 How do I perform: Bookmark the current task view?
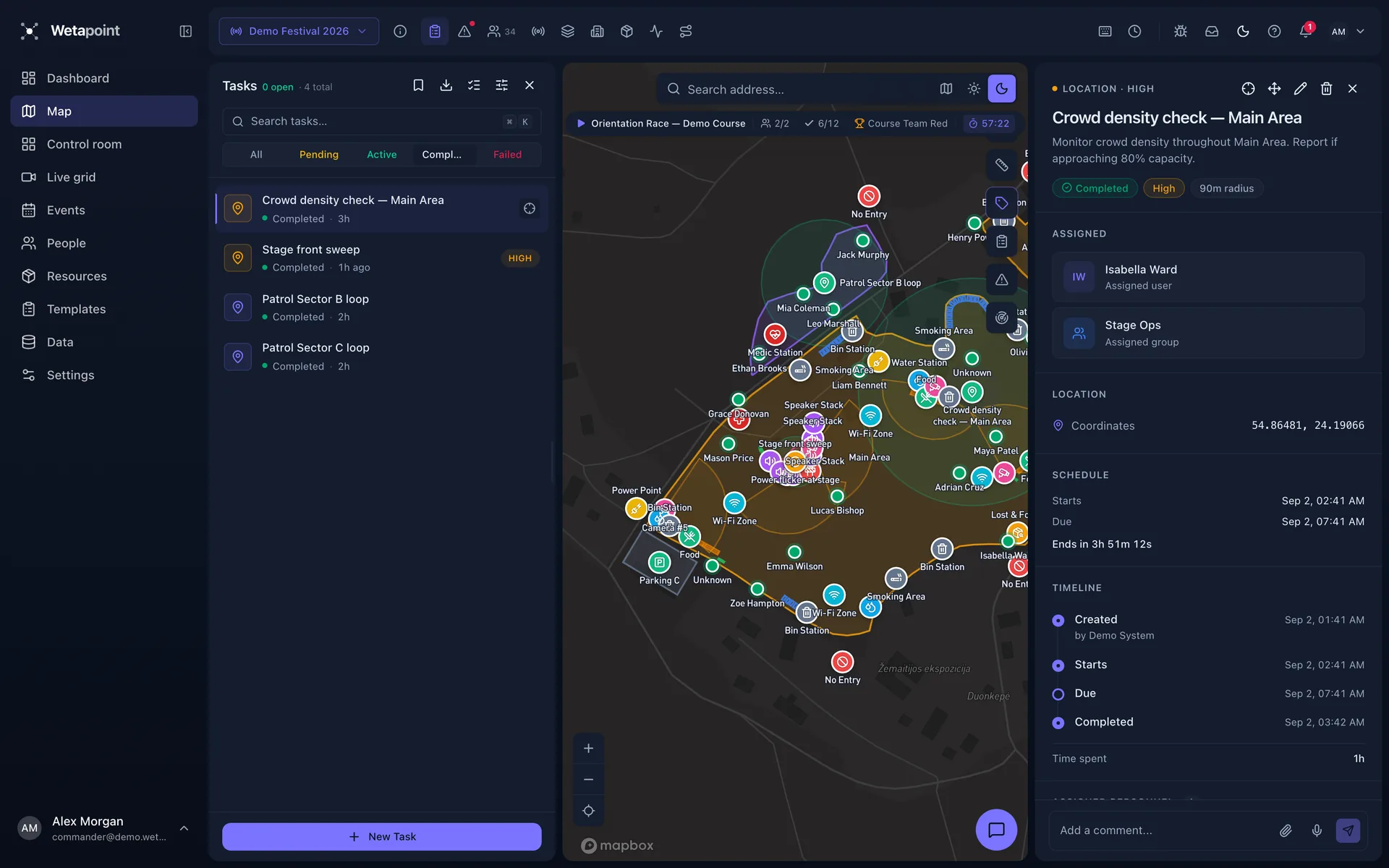tap(418, 85)
